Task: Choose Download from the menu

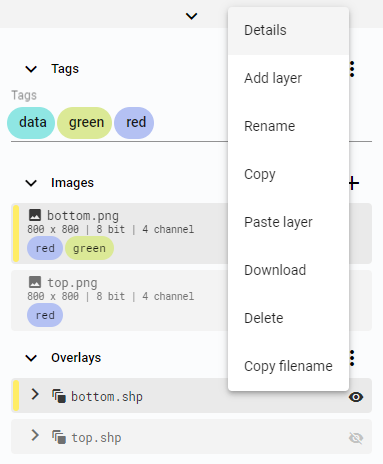Action: (x=288, y=270)
